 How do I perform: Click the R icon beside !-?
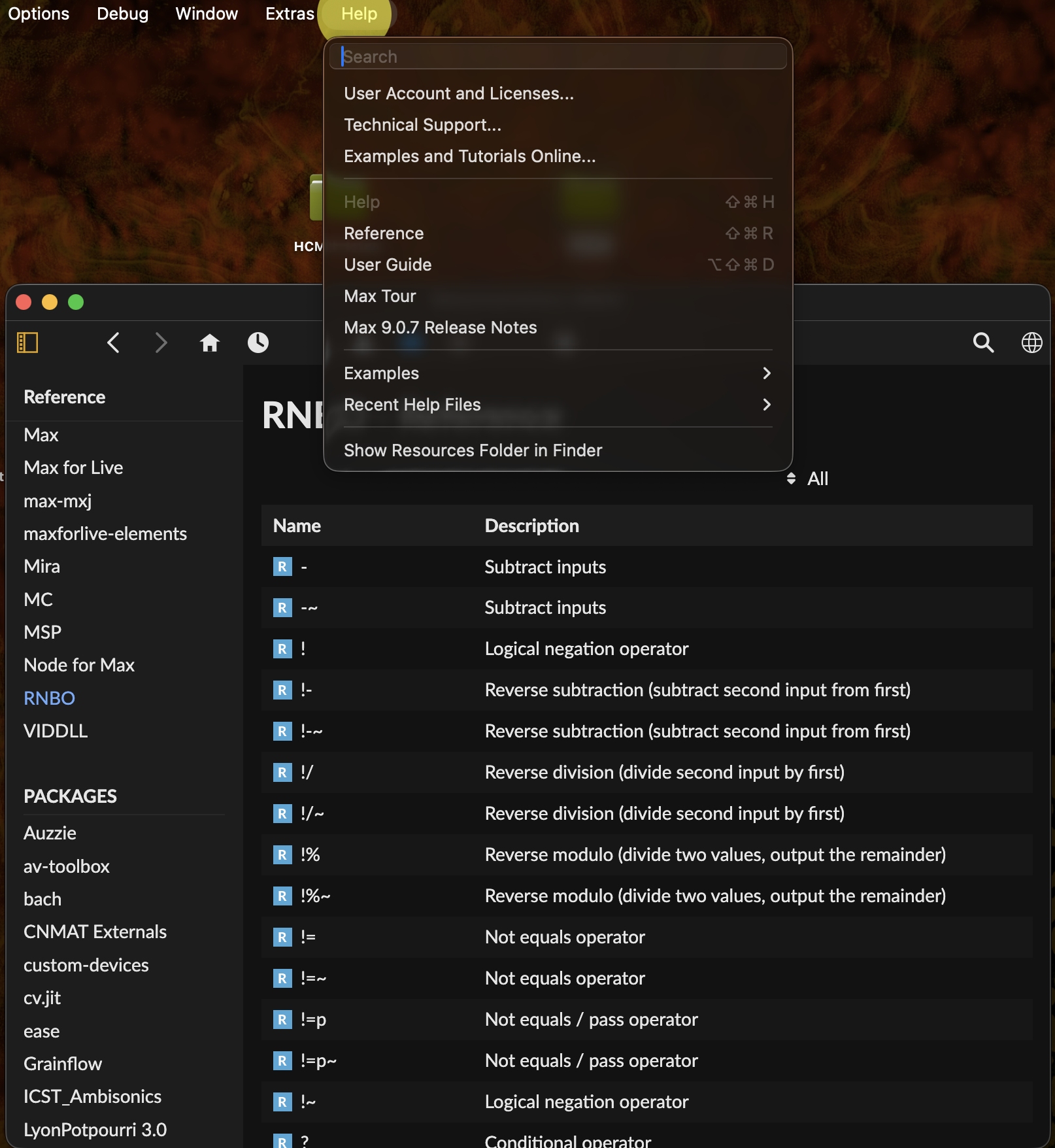[x=282, y=690]
